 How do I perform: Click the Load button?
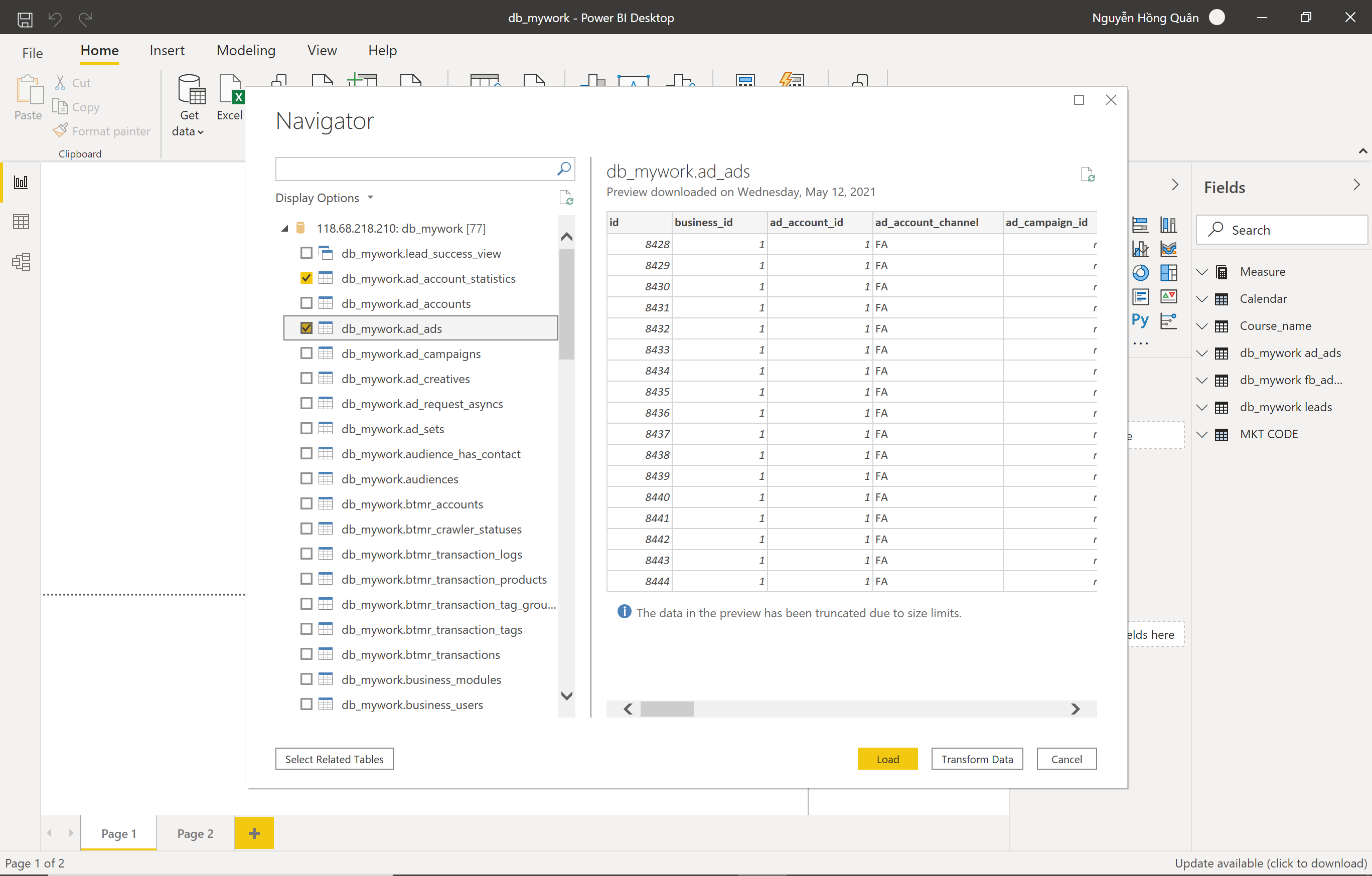887,759
